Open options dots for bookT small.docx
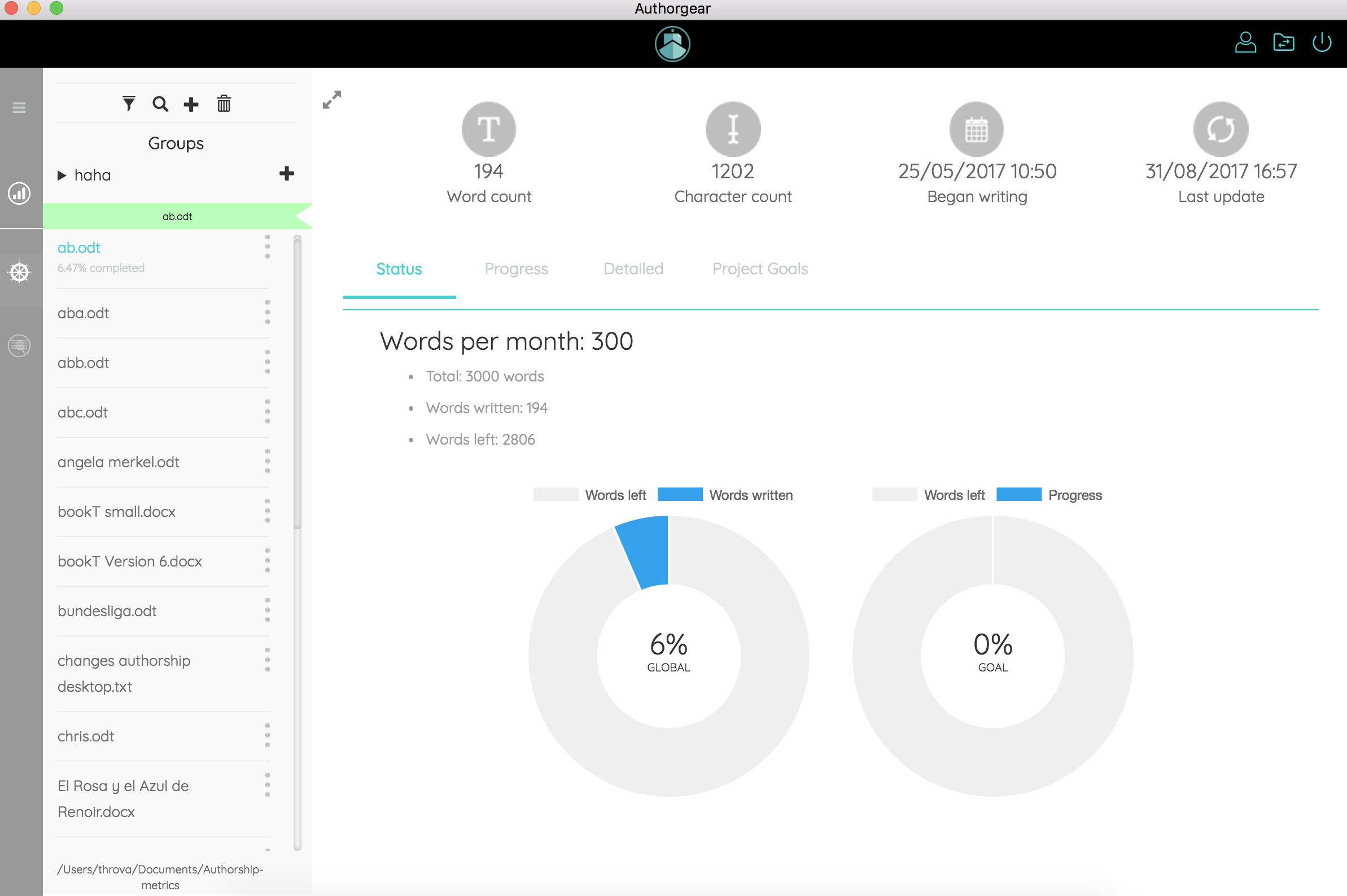The width and height of the screenshot is (1347, 896). 267,511
